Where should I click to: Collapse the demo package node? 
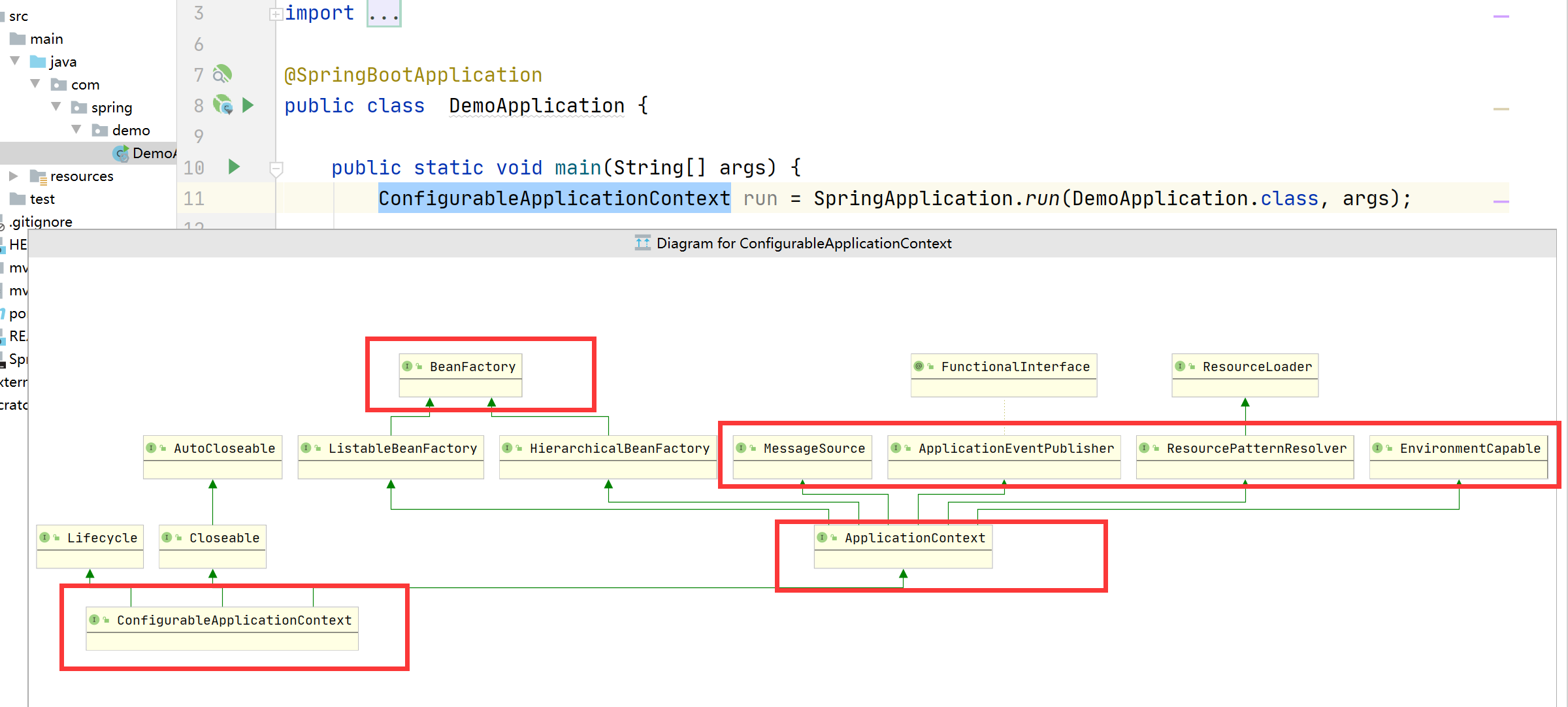[76, 129]
